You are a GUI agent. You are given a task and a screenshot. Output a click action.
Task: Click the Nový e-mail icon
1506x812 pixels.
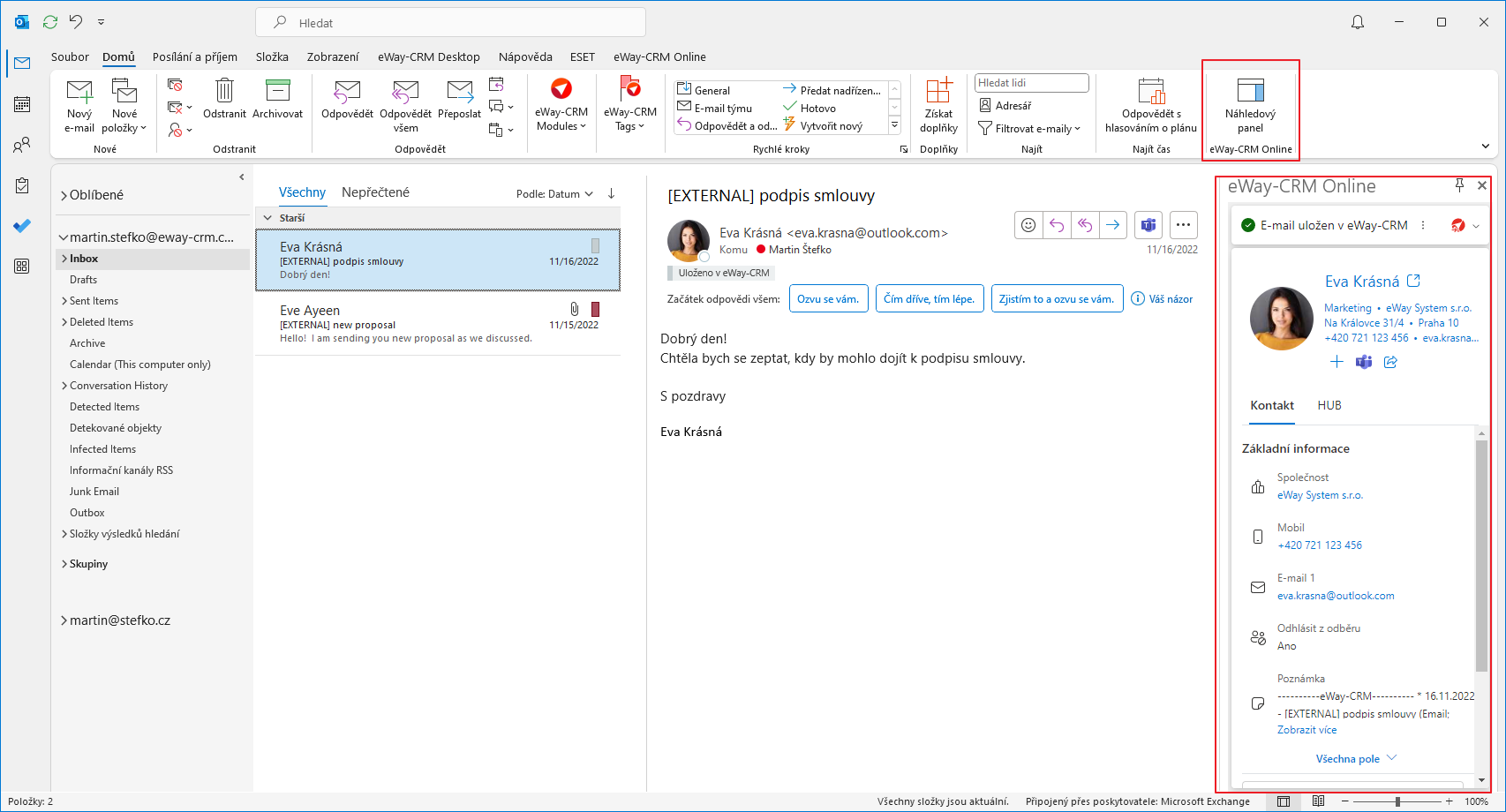coord(79,91)
